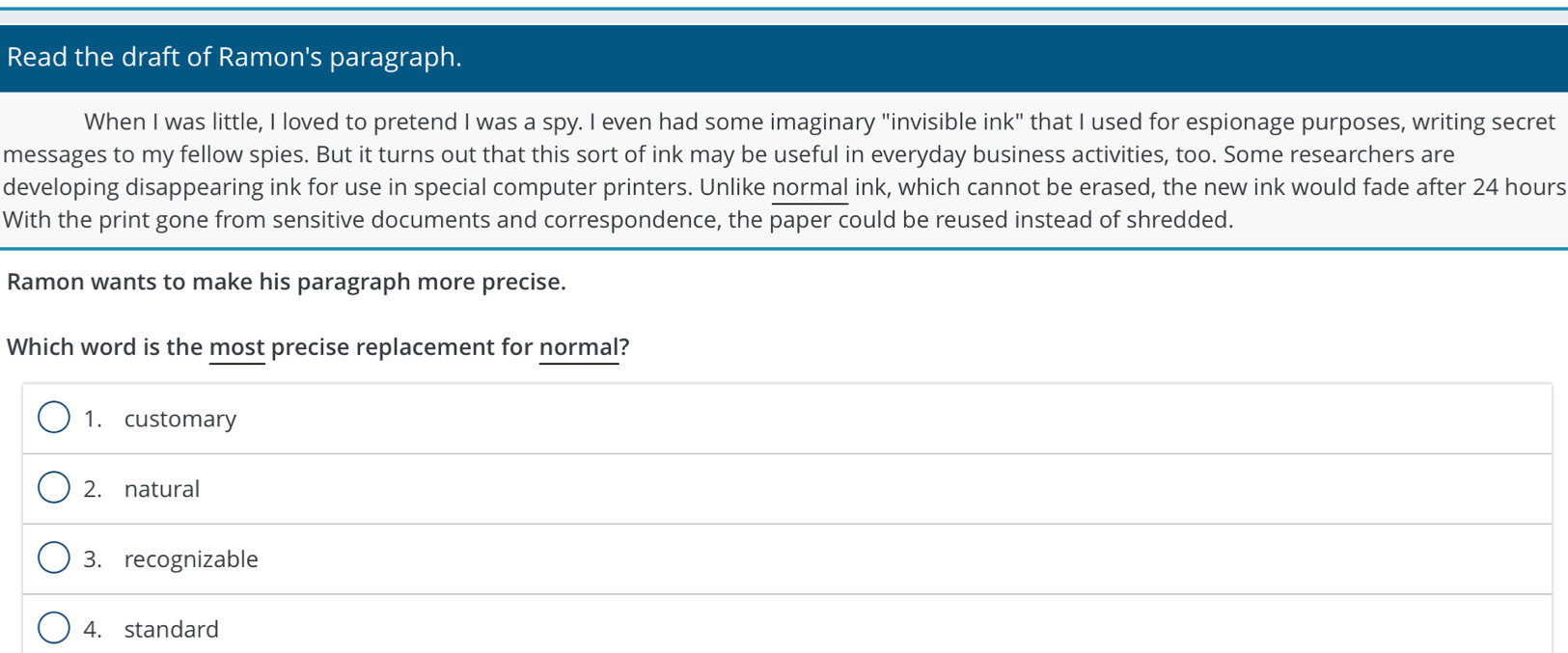1568x653 pixels.
Task: Choose the recognizable radio button
Action: 54,558
